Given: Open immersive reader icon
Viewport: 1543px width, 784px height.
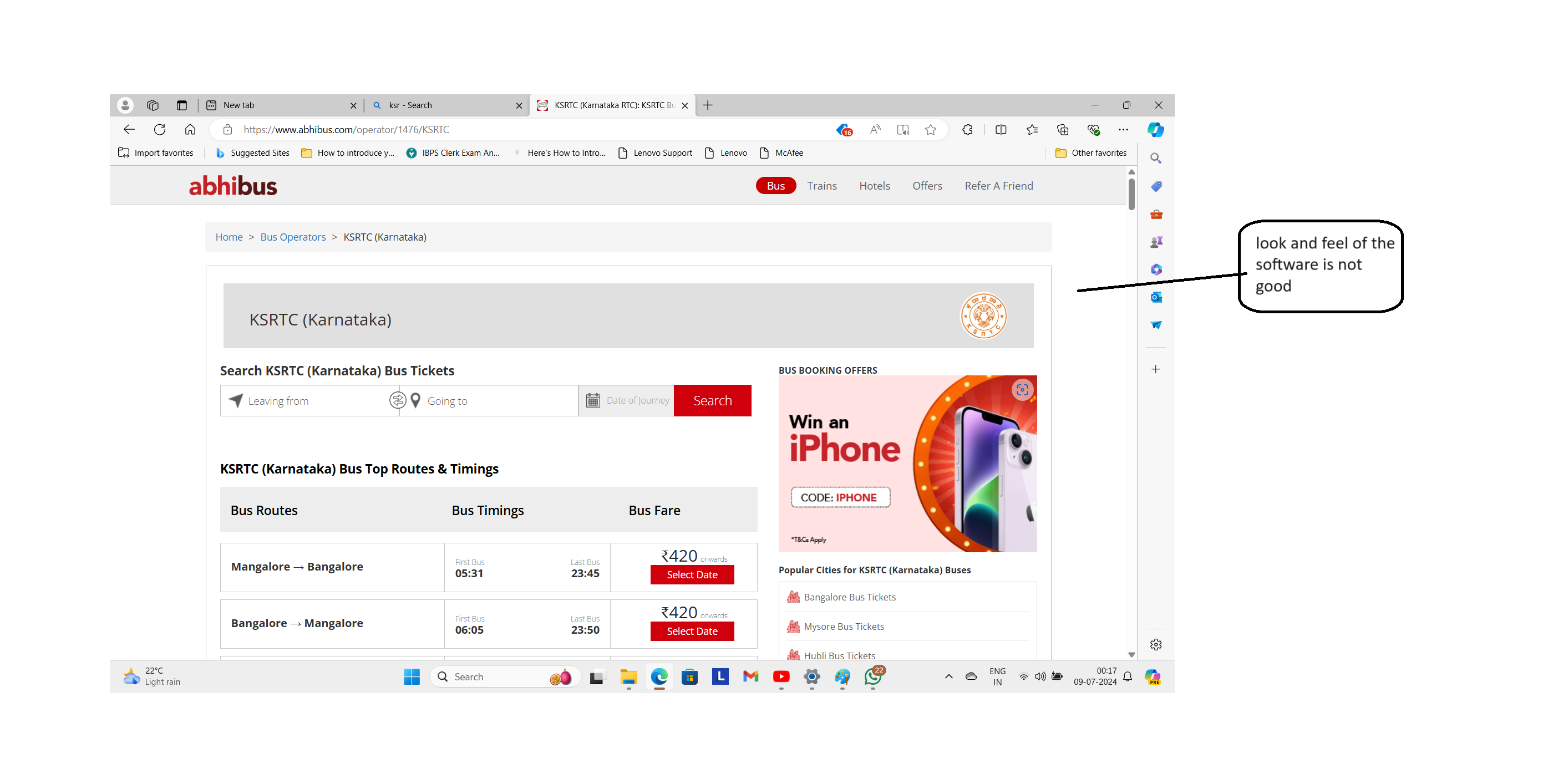Looking at the screenshot, I should (x=903, y=129).
